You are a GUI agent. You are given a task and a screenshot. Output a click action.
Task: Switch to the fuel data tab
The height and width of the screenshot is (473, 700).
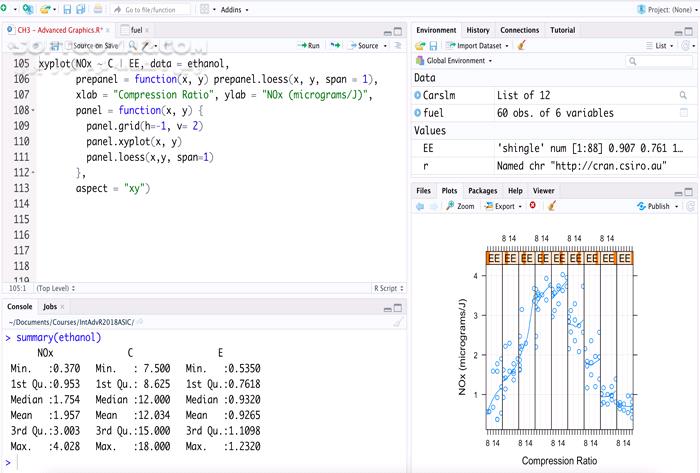pyautogui.click(x=136, y=30)
